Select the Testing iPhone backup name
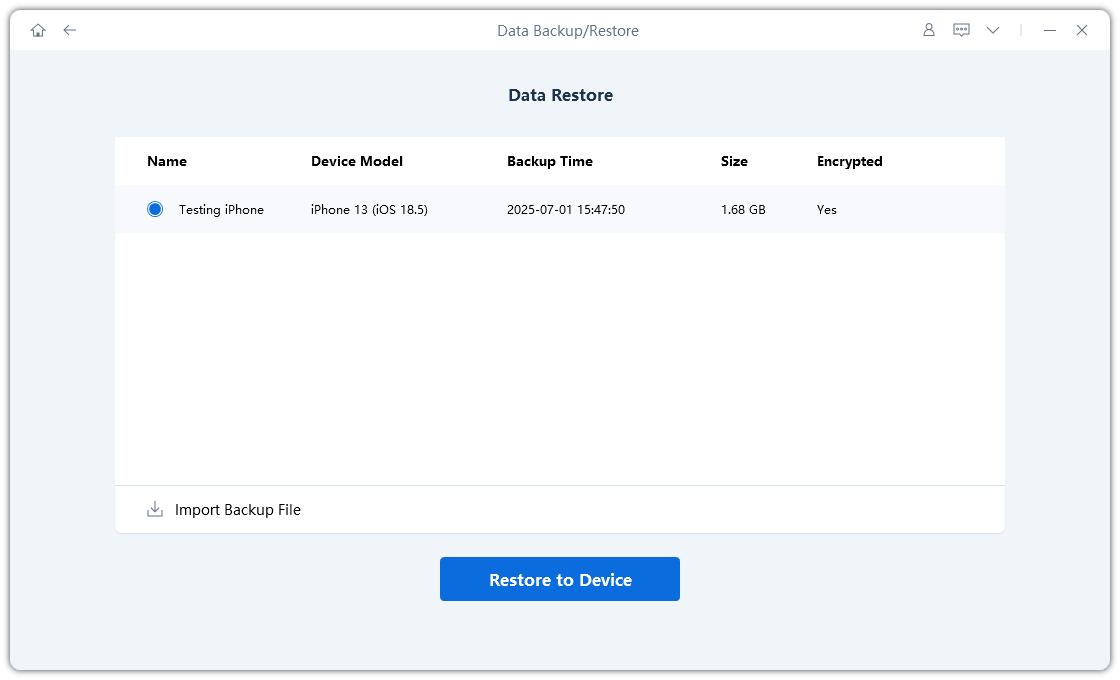This screenshot has width=1120, height=680. pos(221,210)
